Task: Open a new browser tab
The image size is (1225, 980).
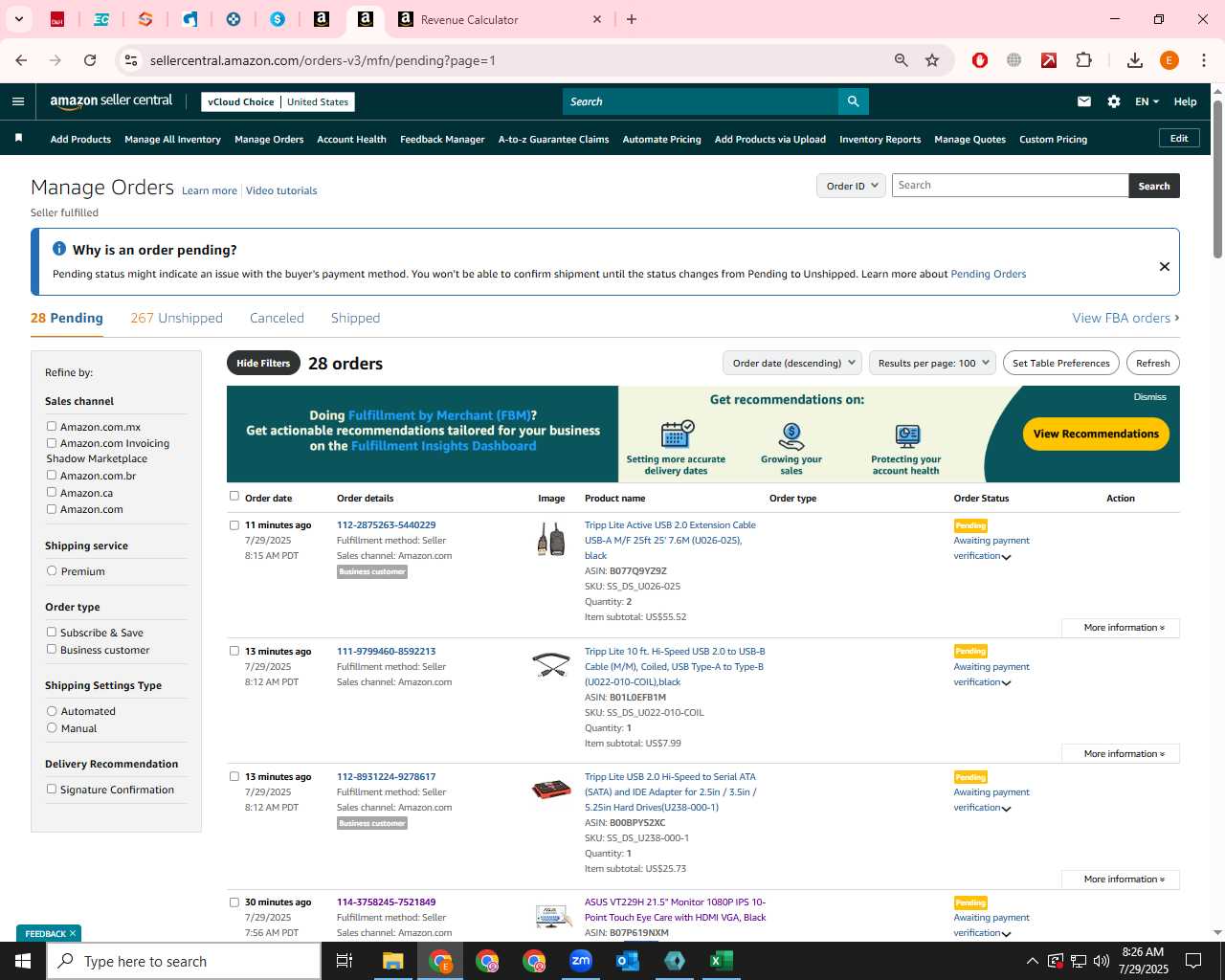Action: [632, 19]
